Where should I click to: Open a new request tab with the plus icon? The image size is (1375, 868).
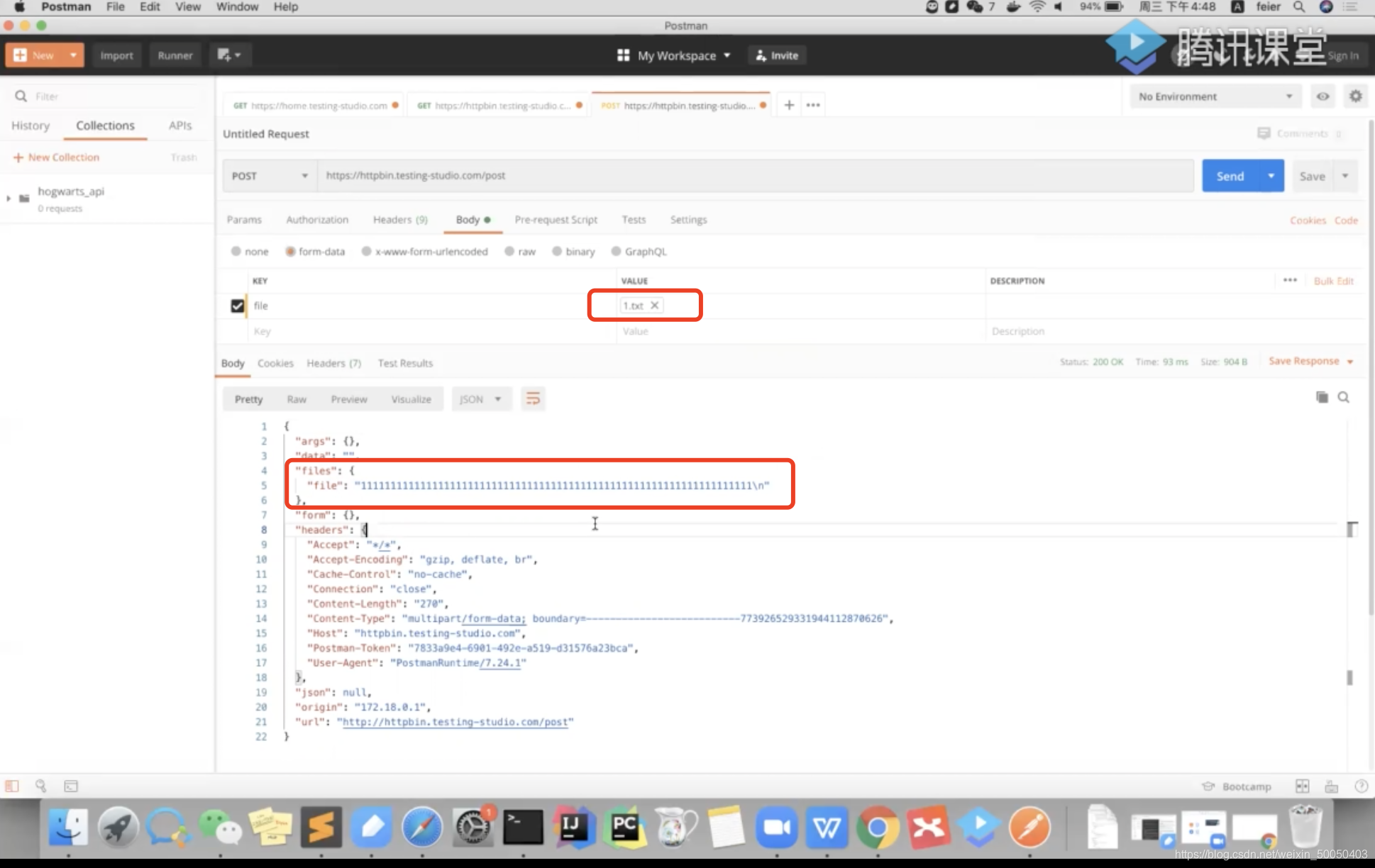coord(789,105)
